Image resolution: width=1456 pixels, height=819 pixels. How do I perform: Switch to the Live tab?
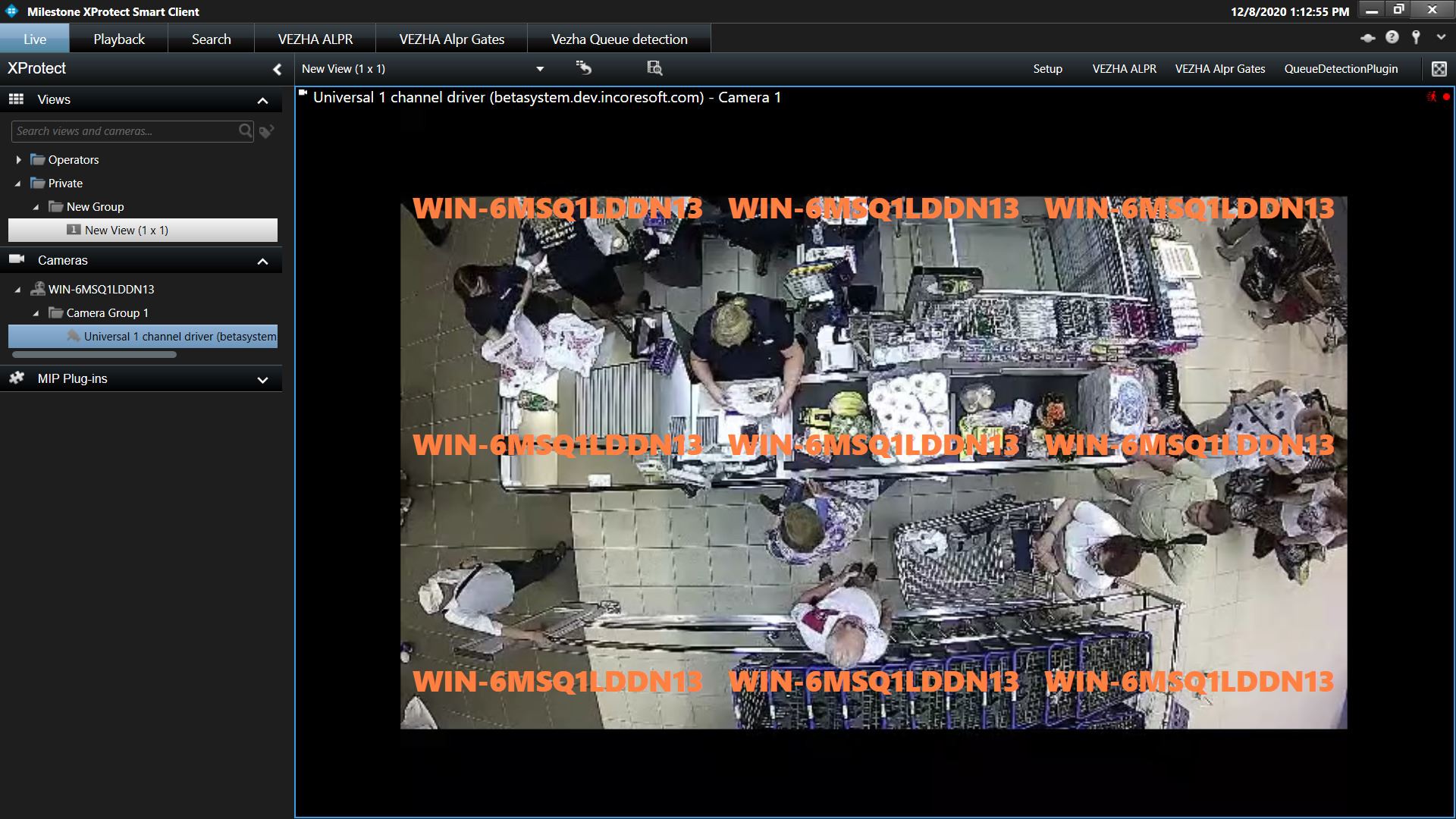35,39
